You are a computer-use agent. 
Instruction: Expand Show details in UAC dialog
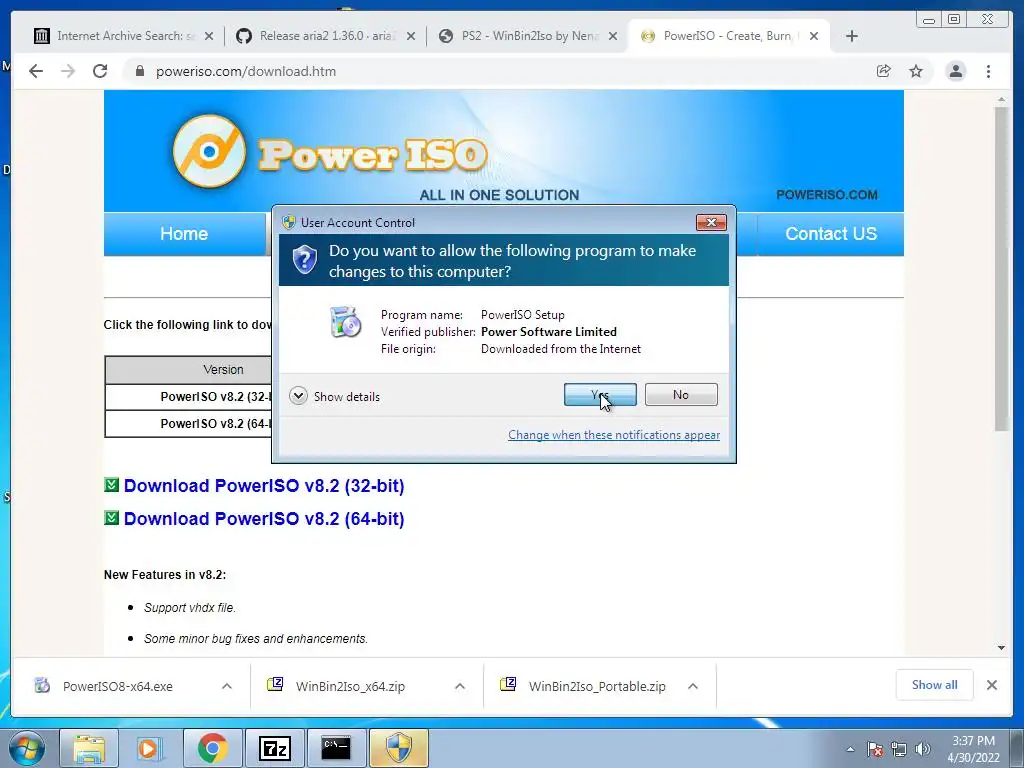pyautogui.click(x=334, y=396)
